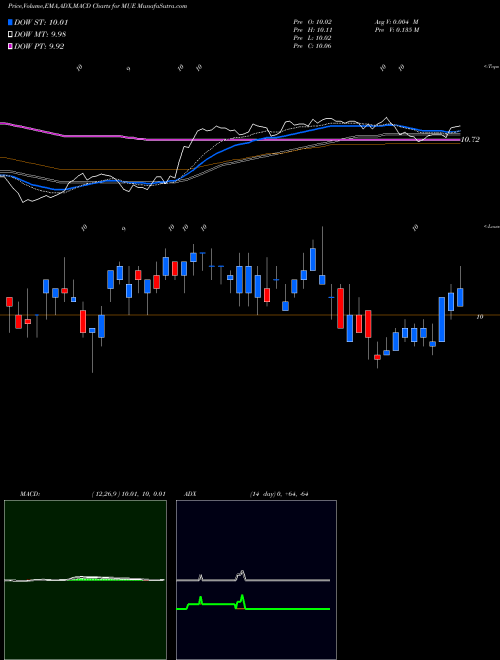Viewport: 500px width, 660px height.
Task: Click the 'Pre L: 10.02' value
Action: pyautogui.click(x=312, y=38)
